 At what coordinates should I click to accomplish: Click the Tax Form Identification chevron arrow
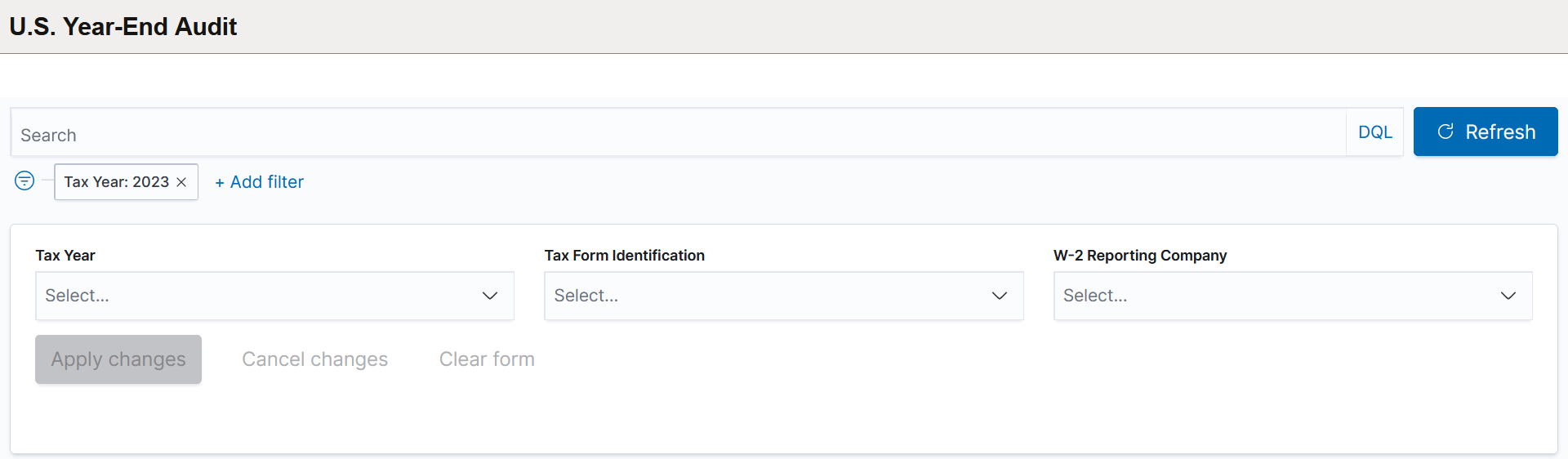point(999,296)
